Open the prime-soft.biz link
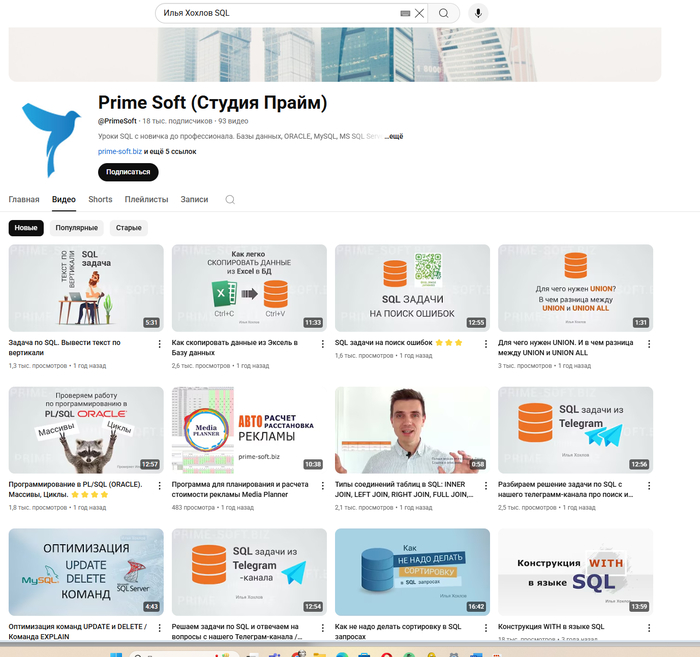 [x=120, y=151]
